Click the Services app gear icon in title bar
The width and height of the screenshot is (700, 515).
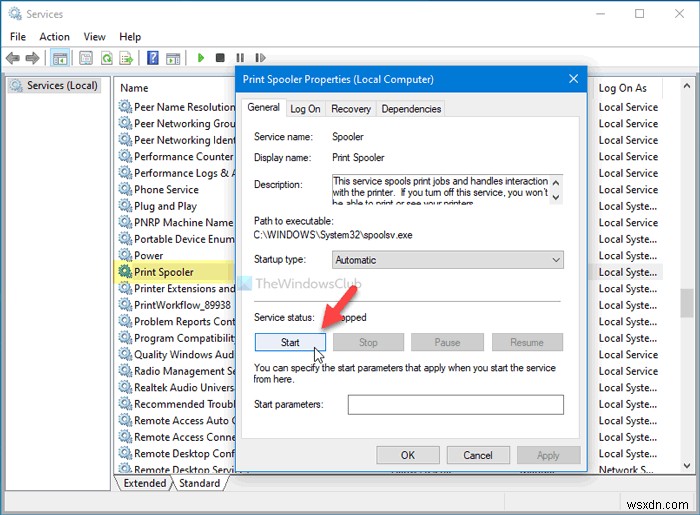(15, 14)
